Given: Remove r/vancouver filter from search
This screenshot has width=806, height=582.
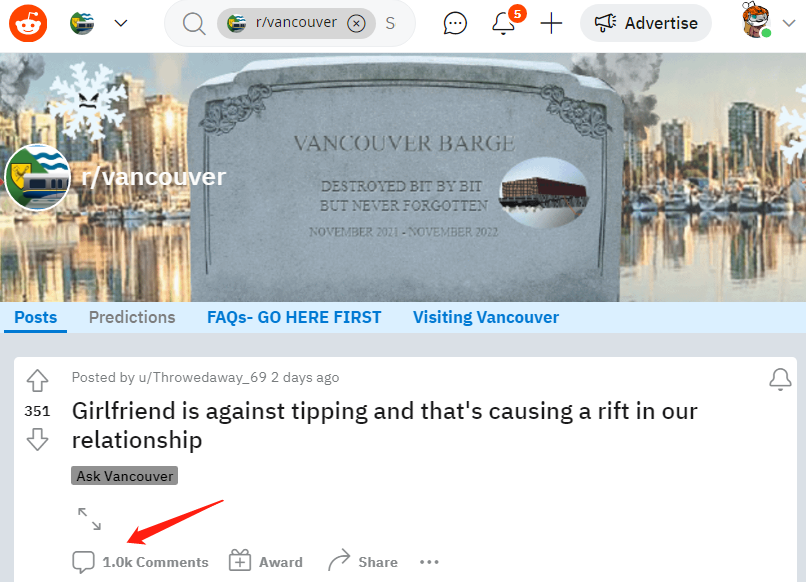Looking at the screenshot, I should pos(356,23).
